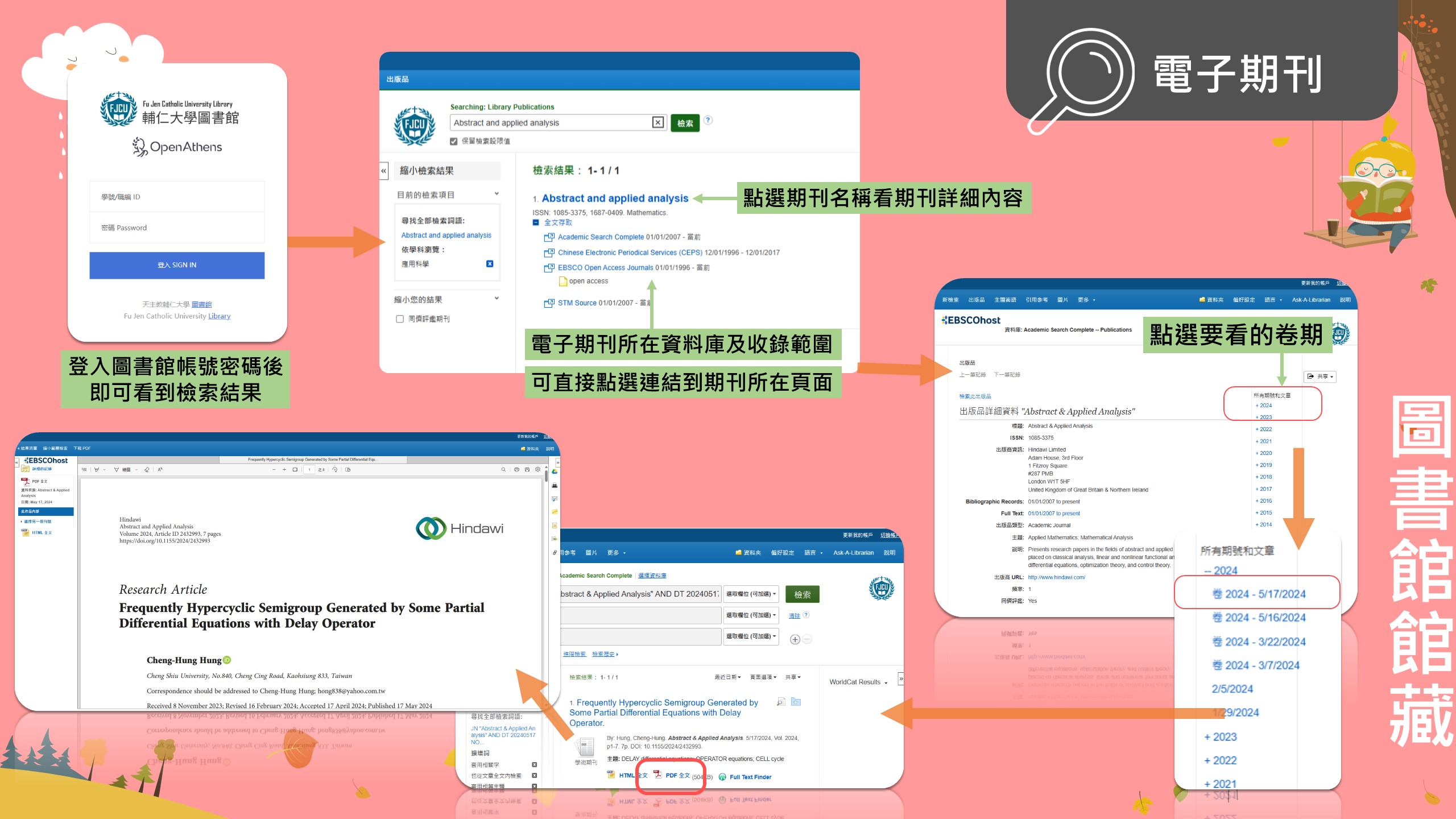Viewport: 1456px width, 819px height.
Task: Select issue 卷 2024 - 5/17/2024
Action: [1258, 594]
